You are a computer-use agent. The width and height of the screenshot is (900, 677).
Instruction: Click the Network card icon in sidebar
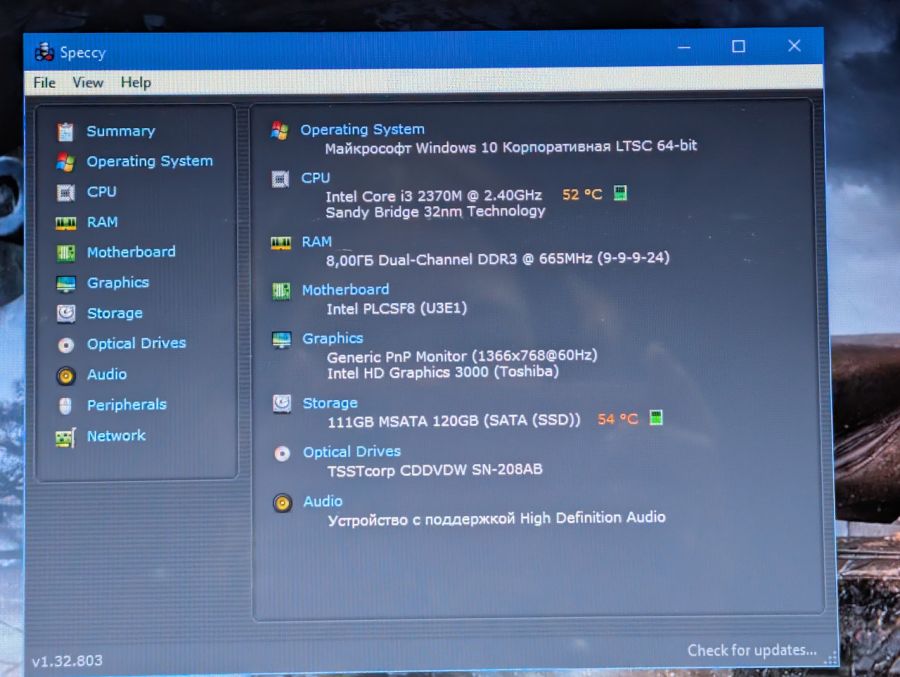pos(65,438)
